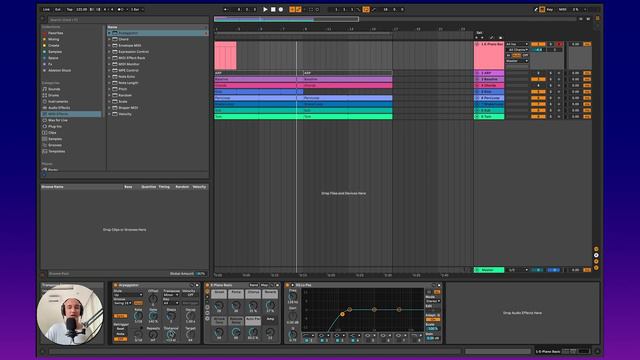The image size is (640, 360).
Task: Click the Rand button on E-Piano Basic rack
Action: [x=254, y=285]
